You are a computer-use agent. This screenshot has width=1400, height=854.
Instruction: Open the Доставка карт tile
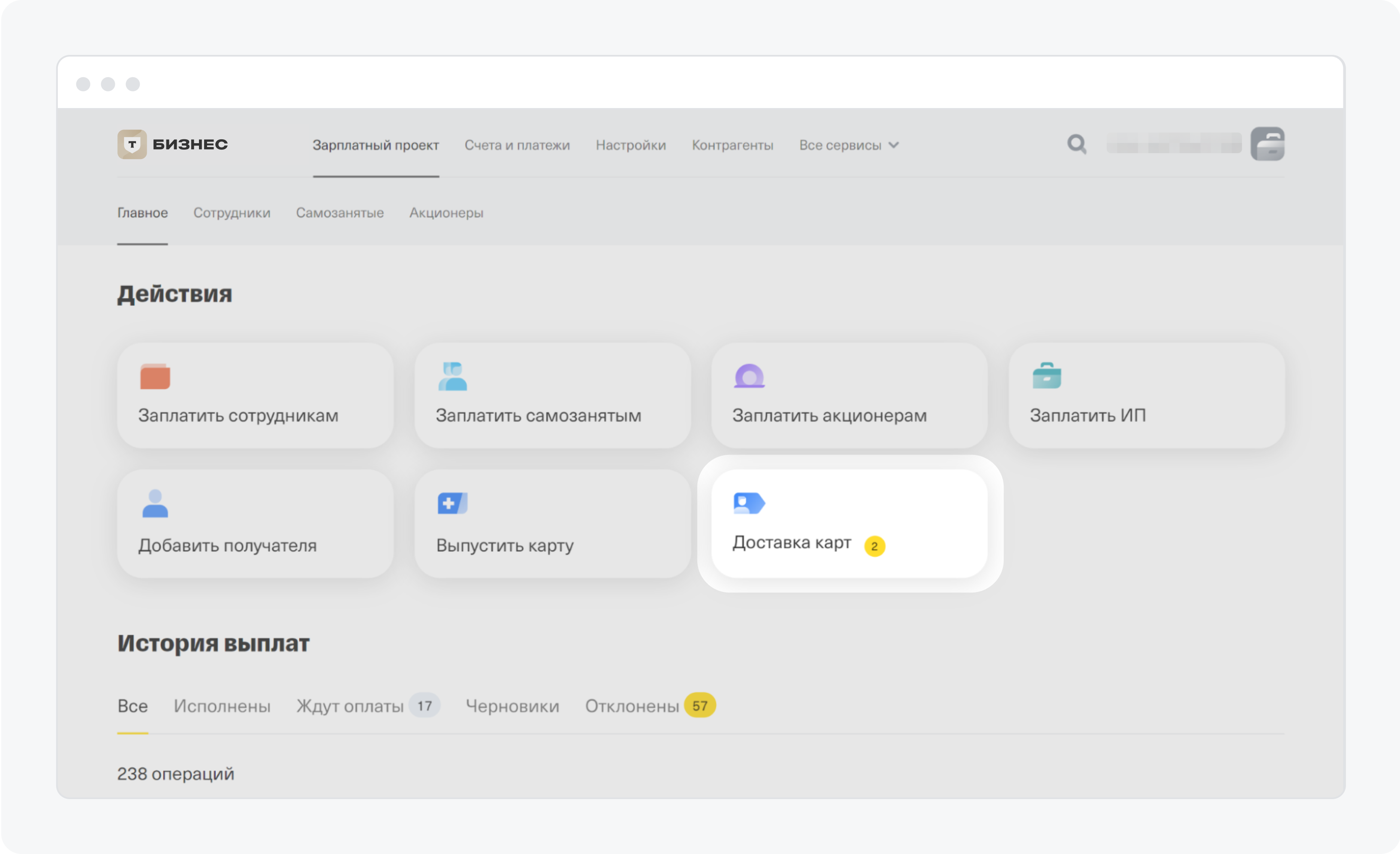click(849, 524)
